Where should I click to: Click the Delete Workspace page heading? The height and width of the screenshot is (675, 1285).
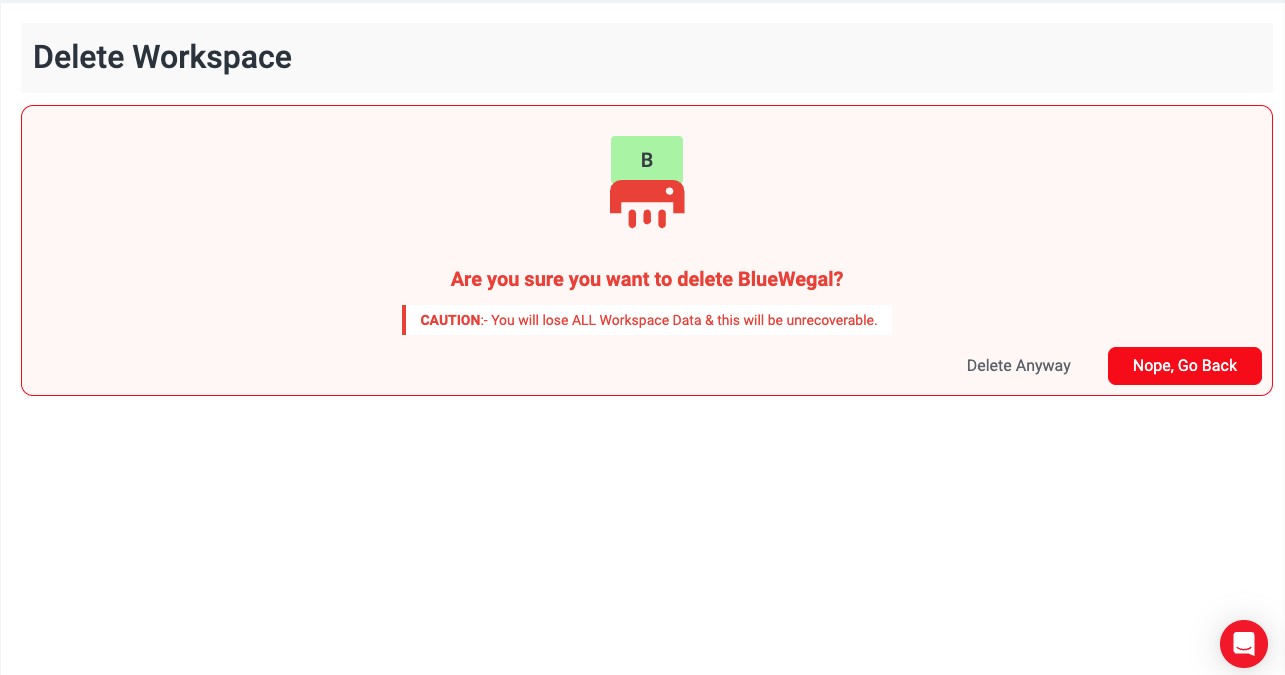[x=162, y=57]
